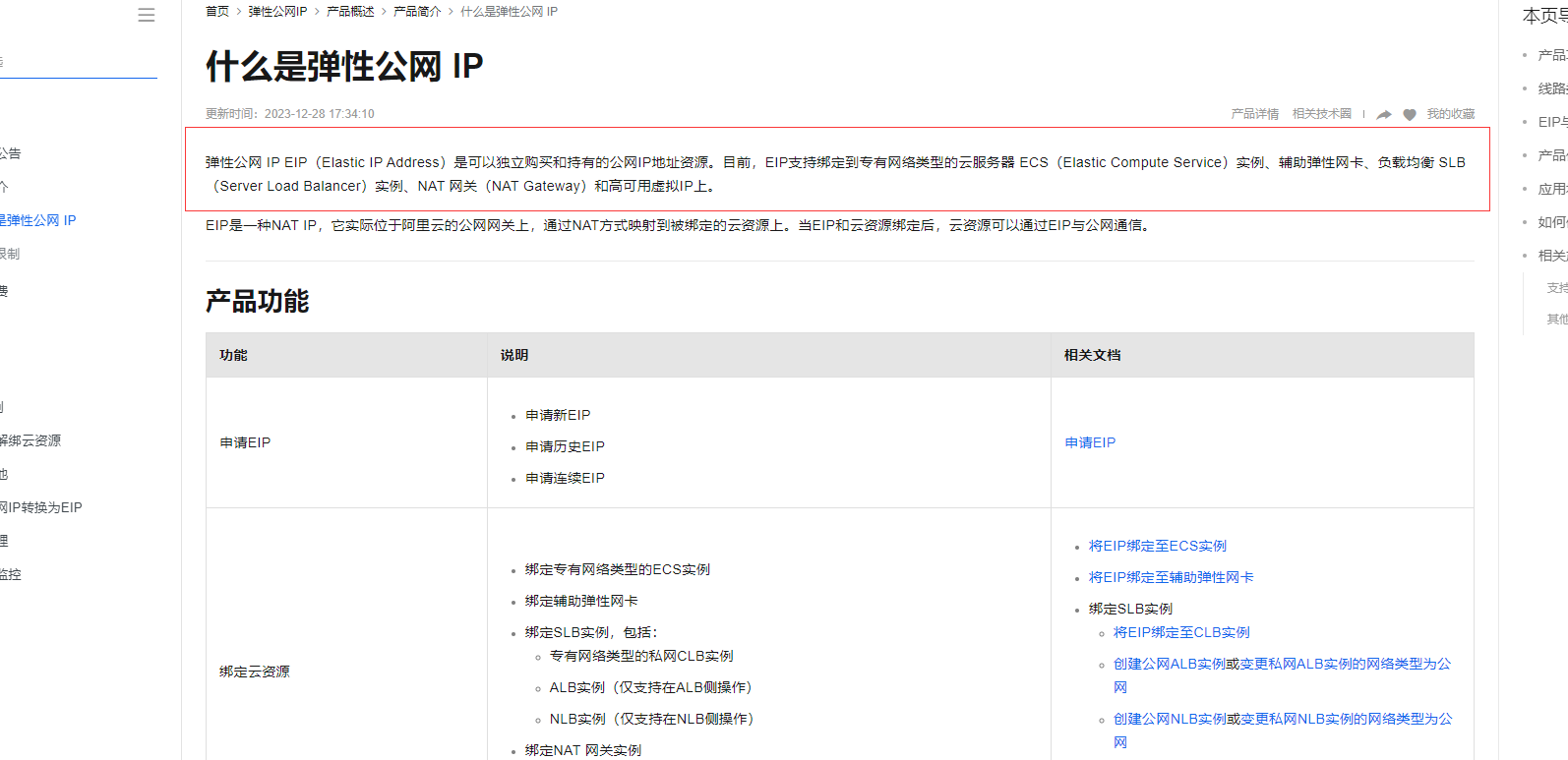This screenshot has width=1568, height=760.
Task: Open 将EIP绑定至CLB实例 document link
Action: [1181, 632]
